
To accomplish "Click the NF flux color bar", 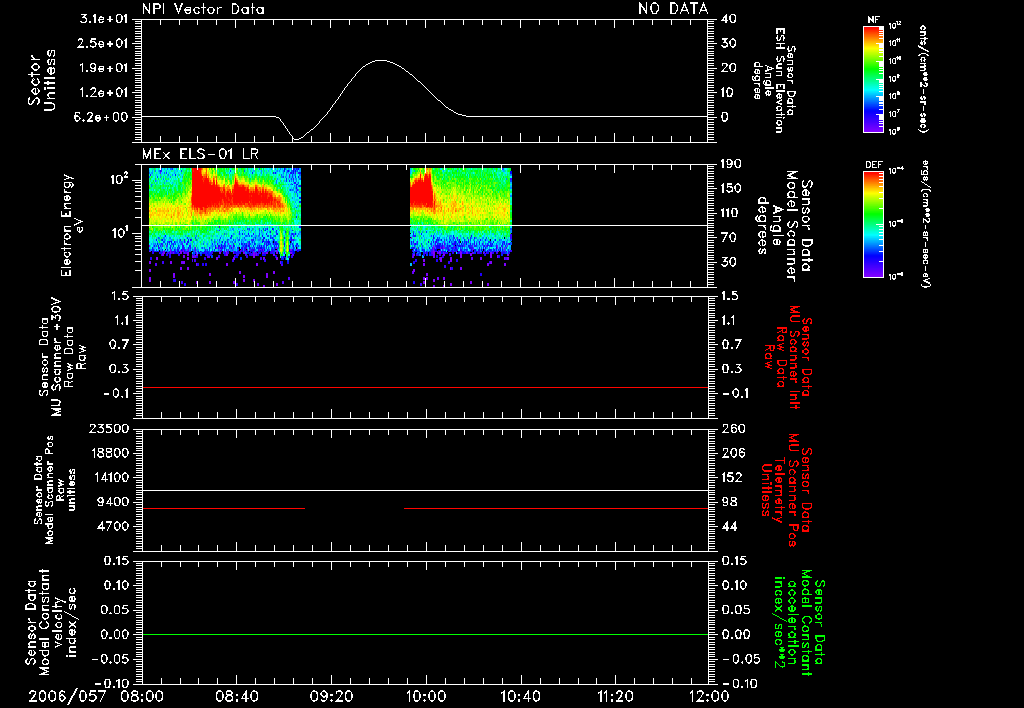I will point(874,78).
